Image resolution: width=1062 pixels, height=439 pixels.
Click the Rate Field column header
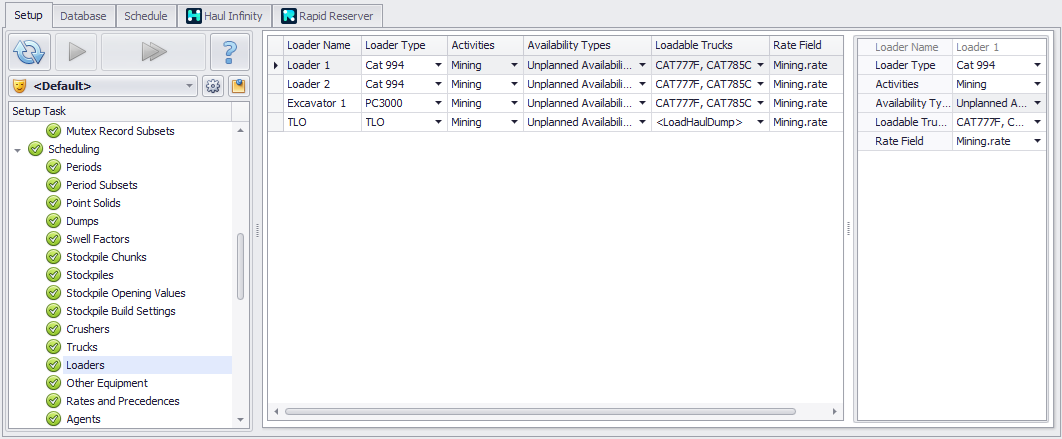(x=806, y=45)
